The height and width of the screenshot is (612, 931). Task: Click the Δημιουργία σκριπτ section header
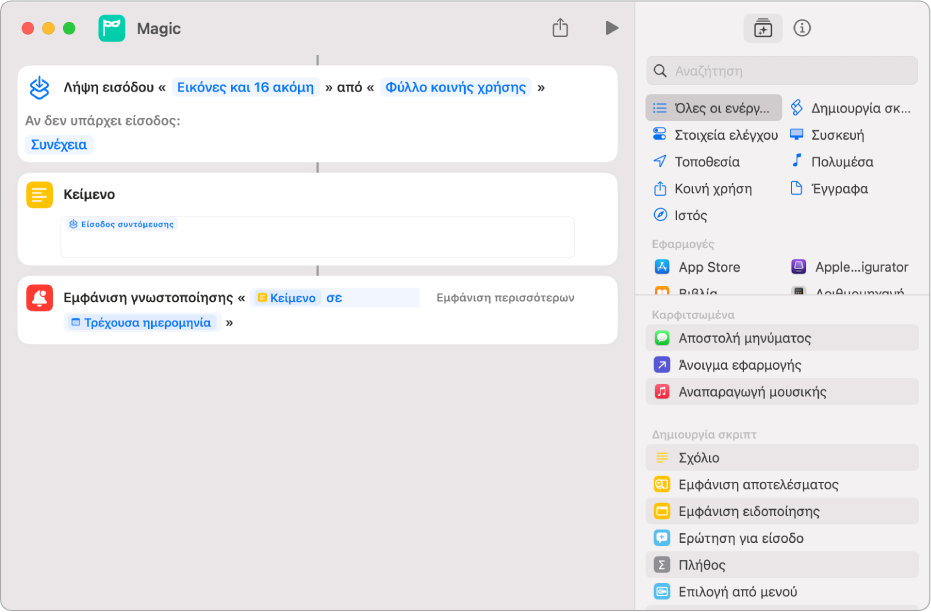(704, 435)
